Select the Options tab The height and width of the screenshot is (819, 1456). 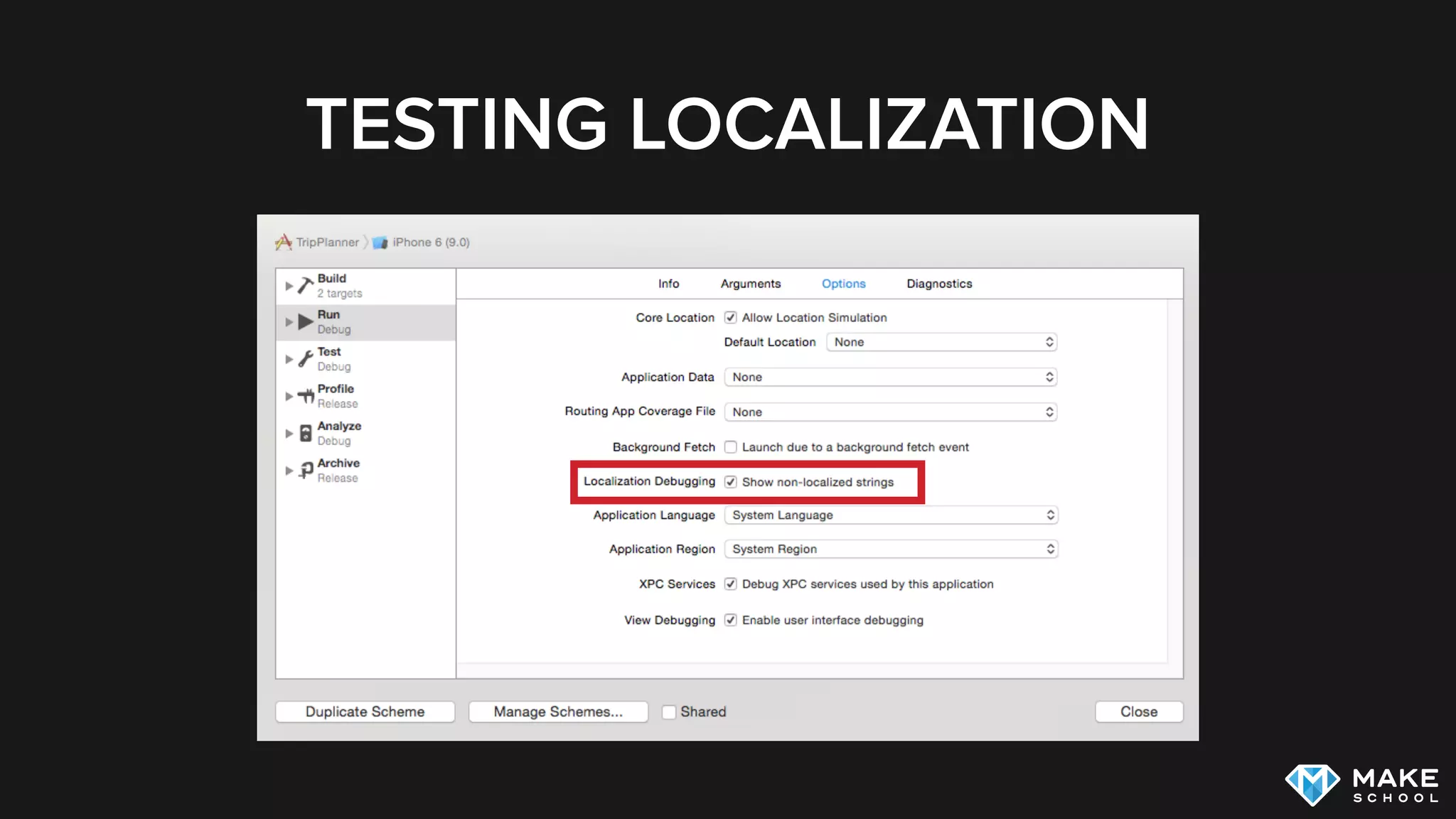[844, 284]
